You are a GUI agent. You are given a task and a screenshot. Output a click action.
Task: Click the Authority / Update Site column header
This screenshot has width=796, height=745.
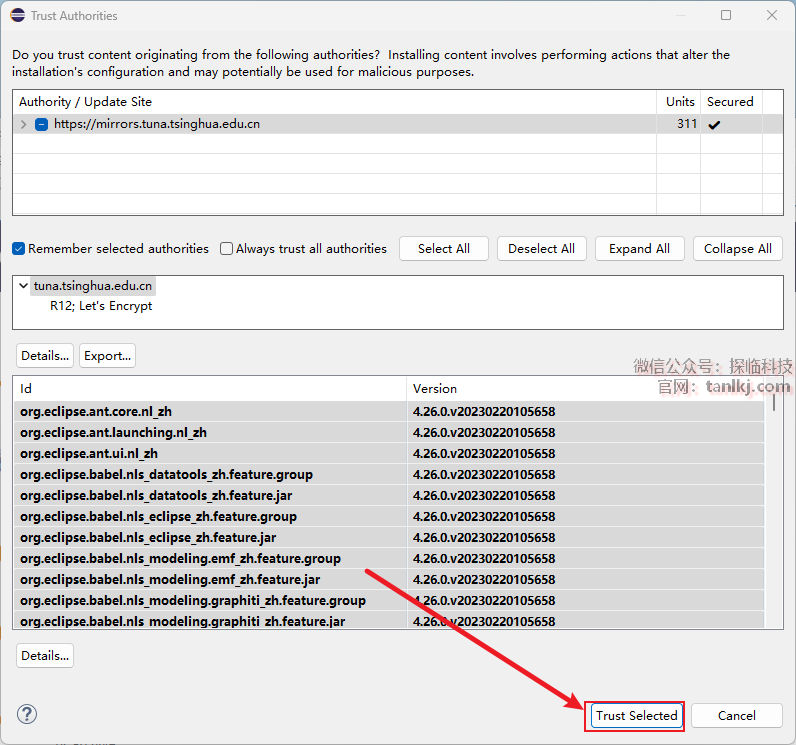pyautogui.click(x=85, y=102)
